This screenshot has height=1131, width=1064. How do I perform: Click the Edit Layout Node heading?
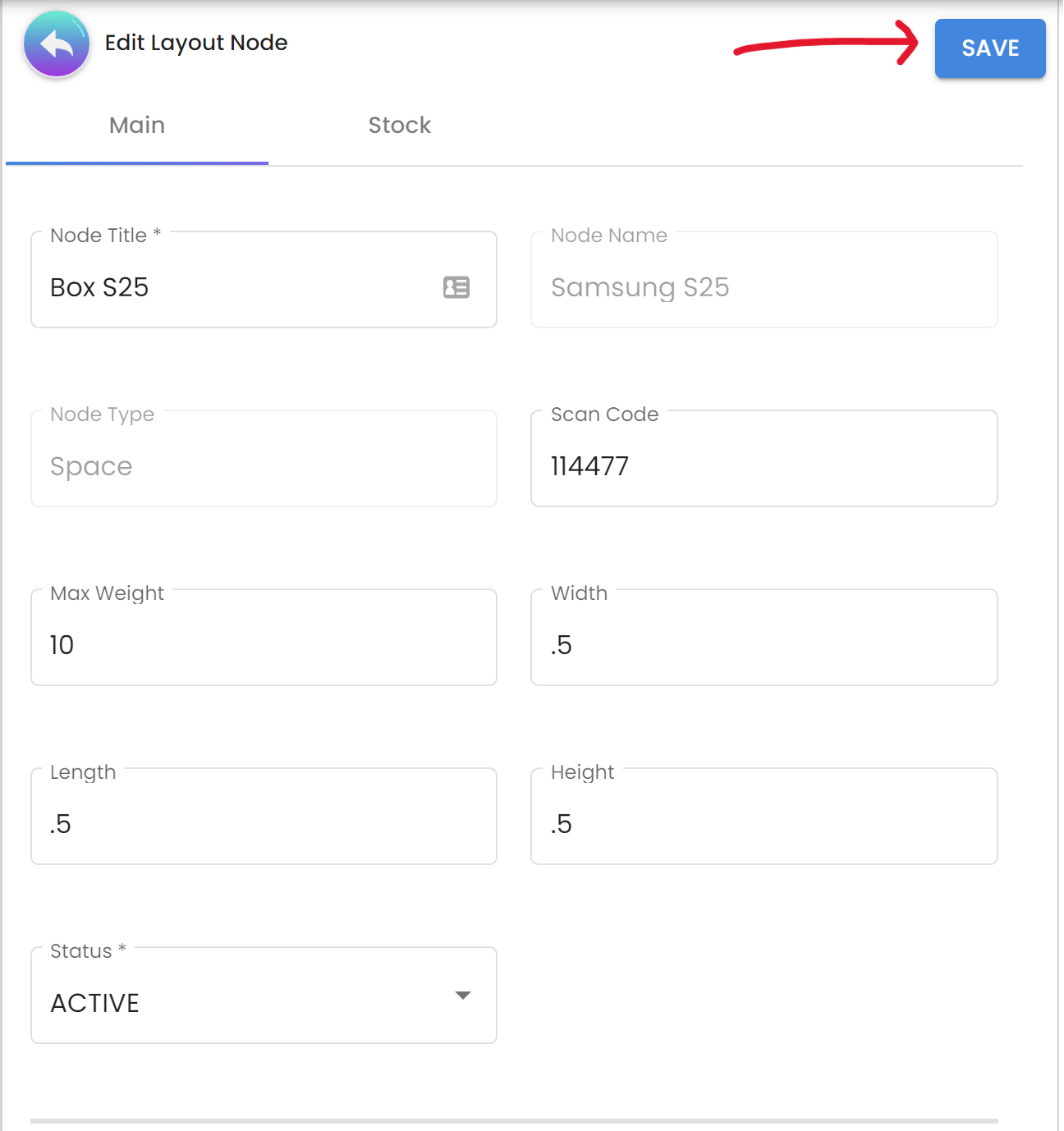tap(196, 43)
